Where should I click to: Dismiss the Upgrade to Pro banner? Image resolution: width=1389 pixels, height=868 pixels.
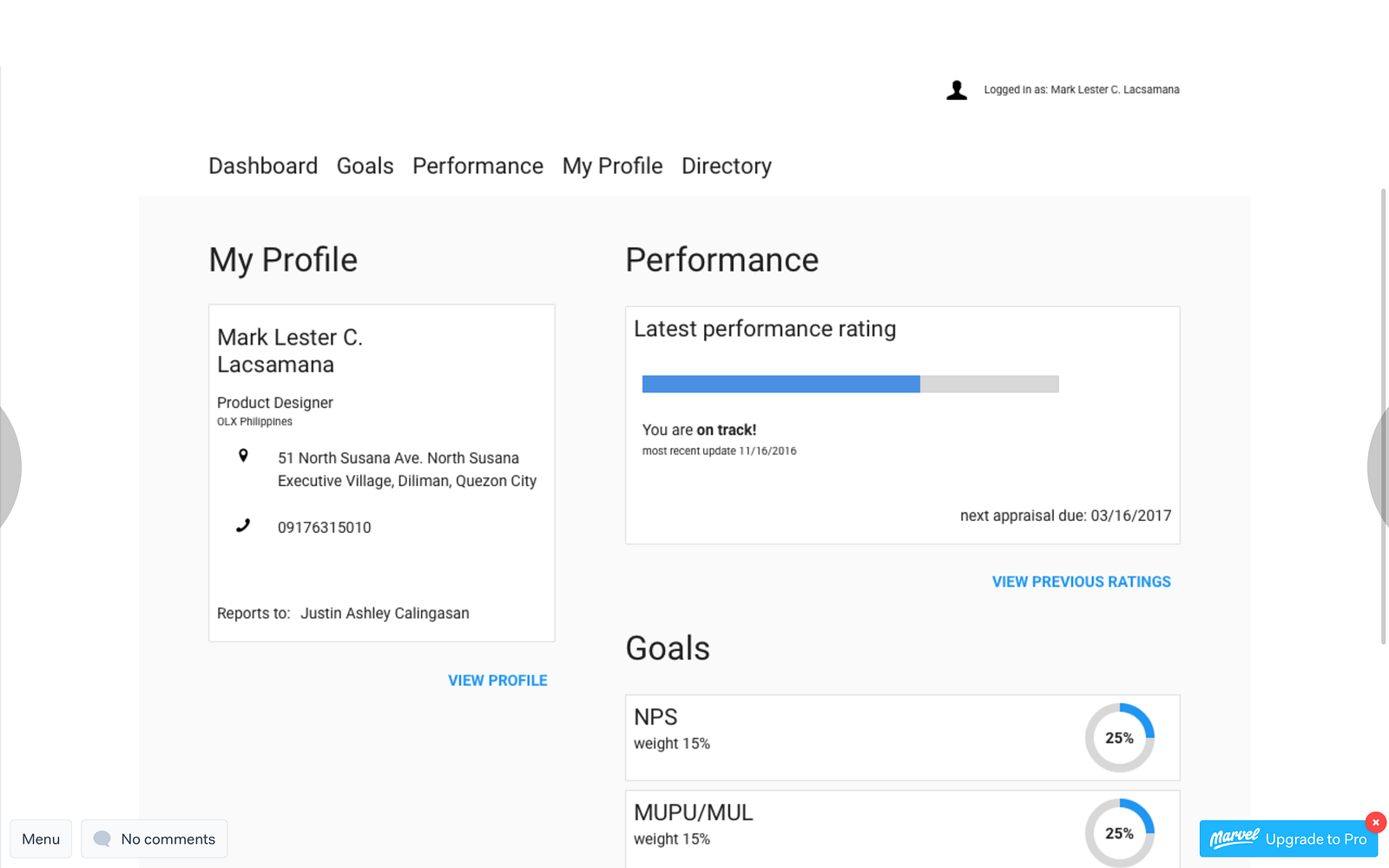click(1375, 822)
